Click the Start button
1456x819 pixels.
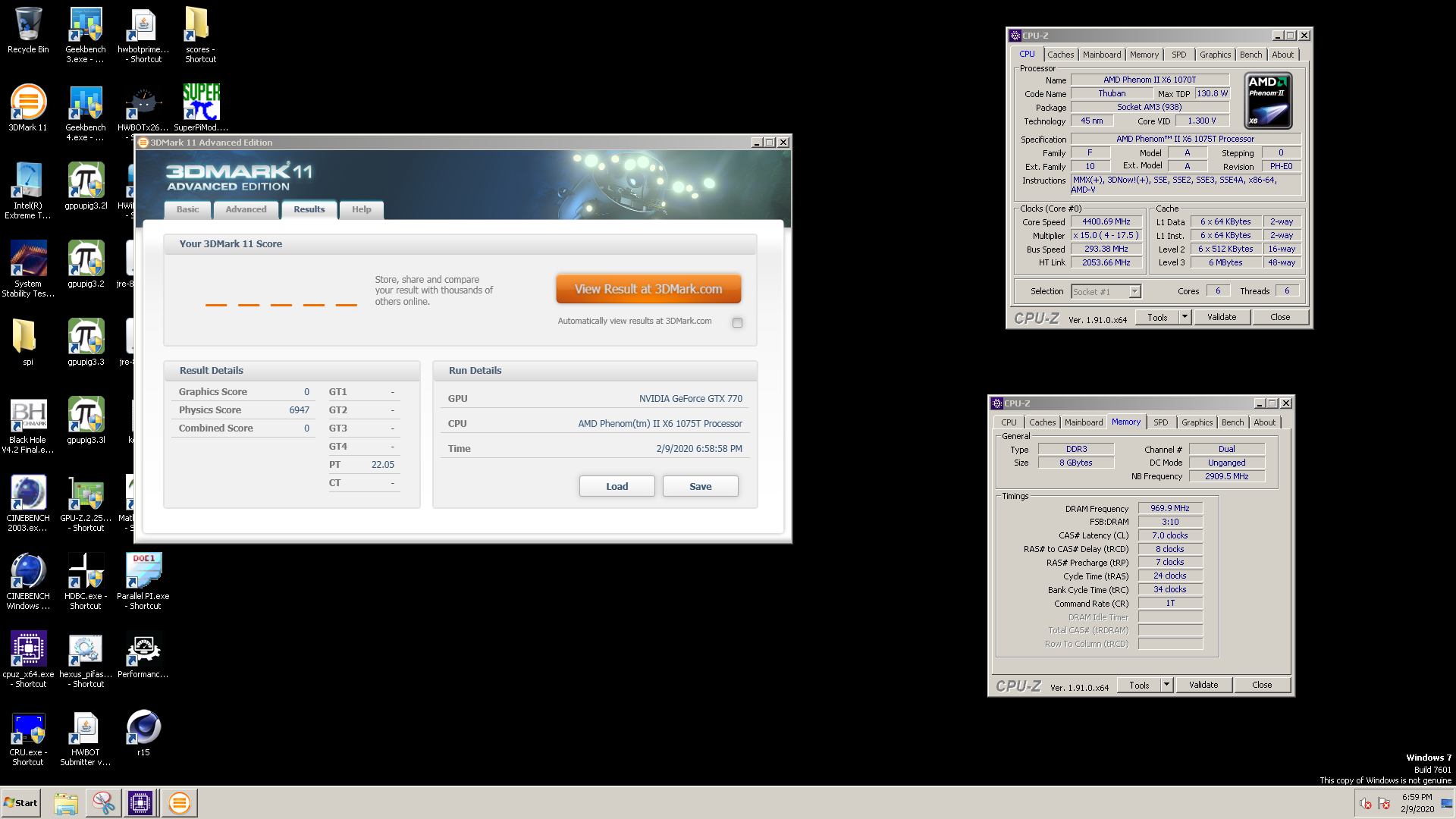pyautogui.click(x=20, y=802)
